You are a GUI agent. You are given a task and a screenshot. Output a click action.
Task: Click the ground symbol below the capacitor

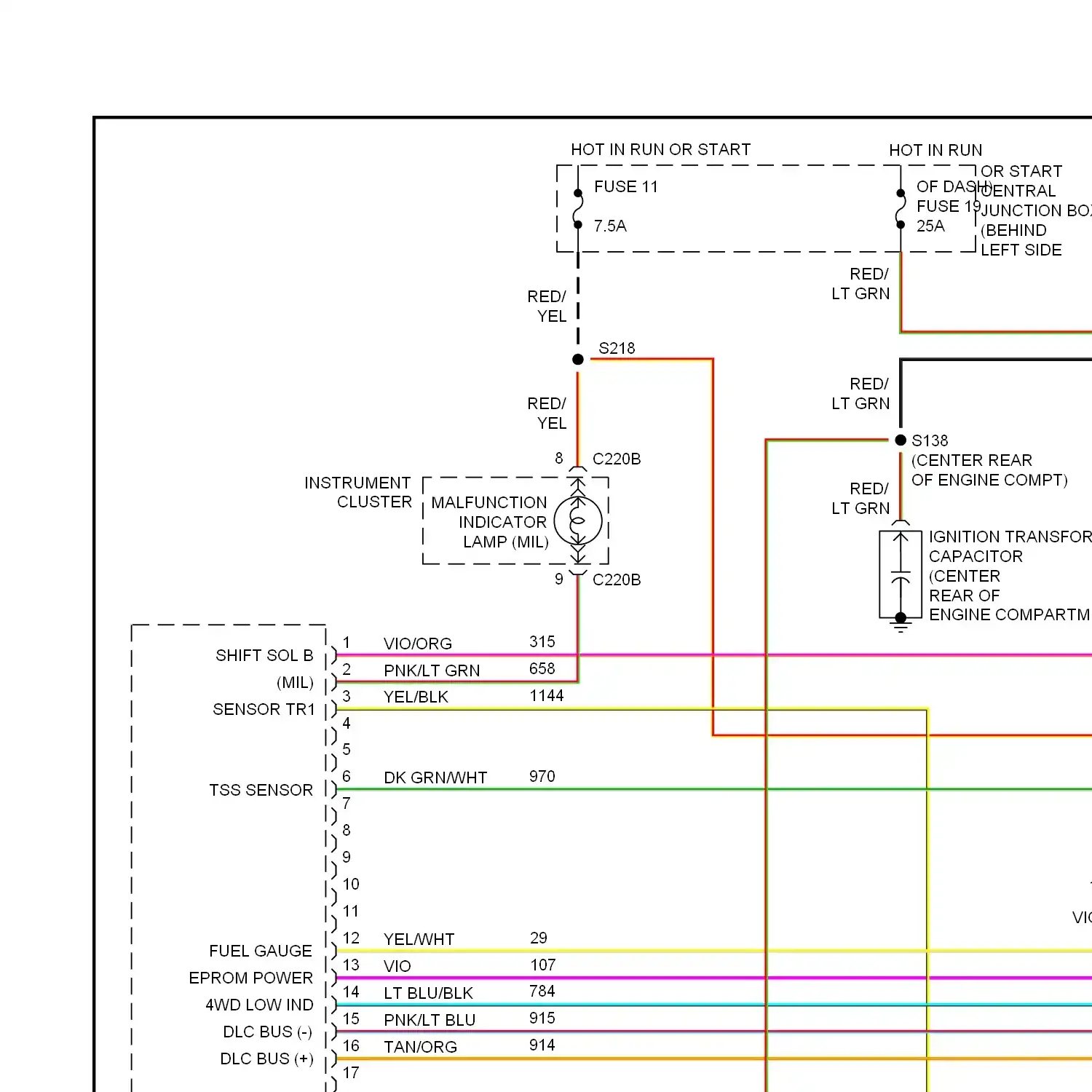point(901,624)
